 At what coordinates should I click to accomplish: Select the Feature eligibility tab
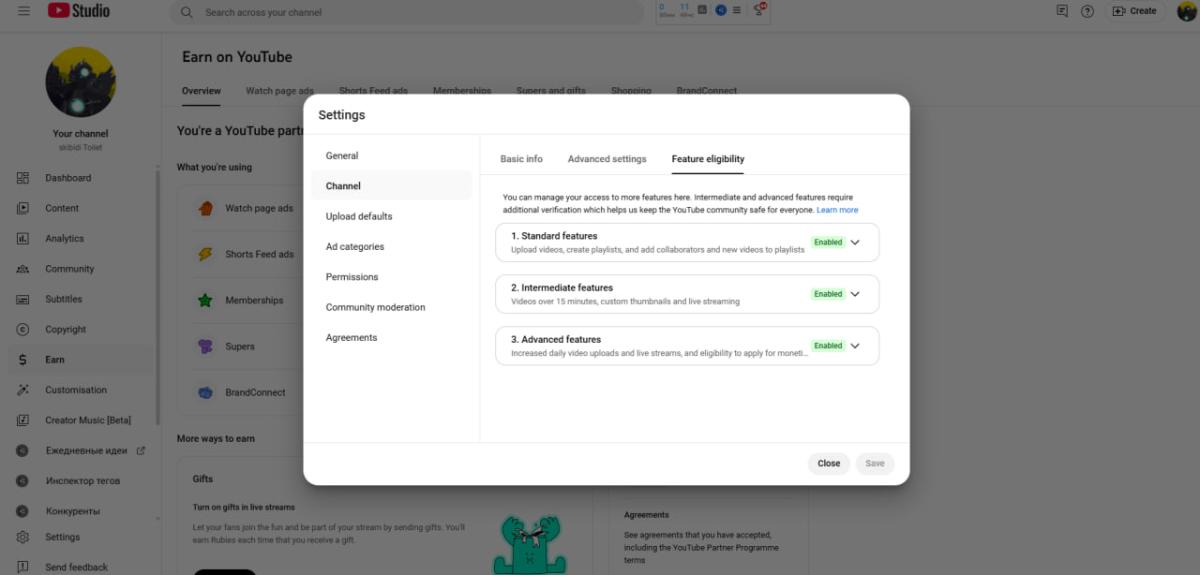(708, 159)
